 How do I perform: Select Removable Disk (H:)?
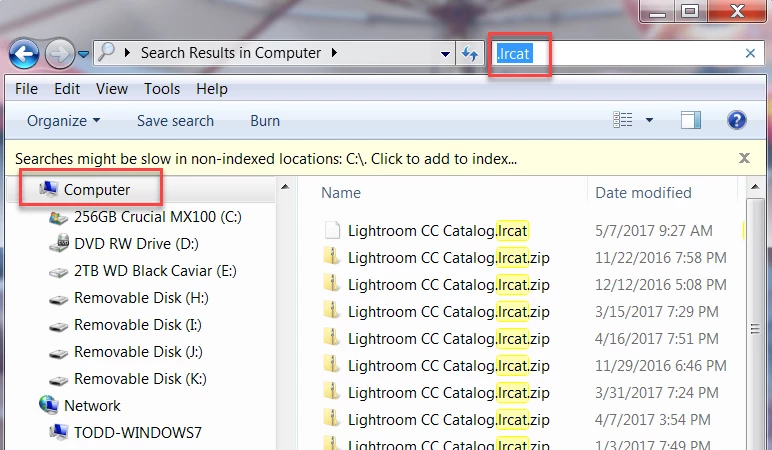coord(141,298)
